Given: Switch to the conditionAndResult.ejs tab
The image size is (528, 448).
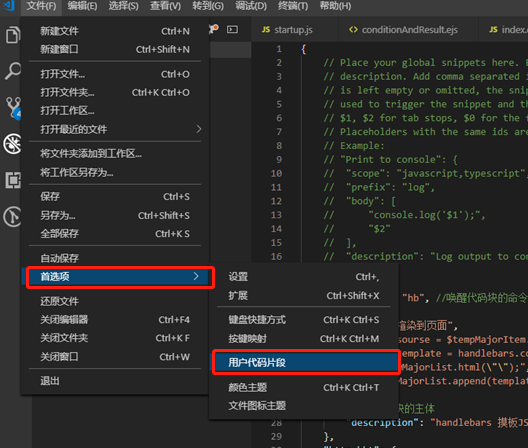Looking at the screenshot, I should 408,30.
